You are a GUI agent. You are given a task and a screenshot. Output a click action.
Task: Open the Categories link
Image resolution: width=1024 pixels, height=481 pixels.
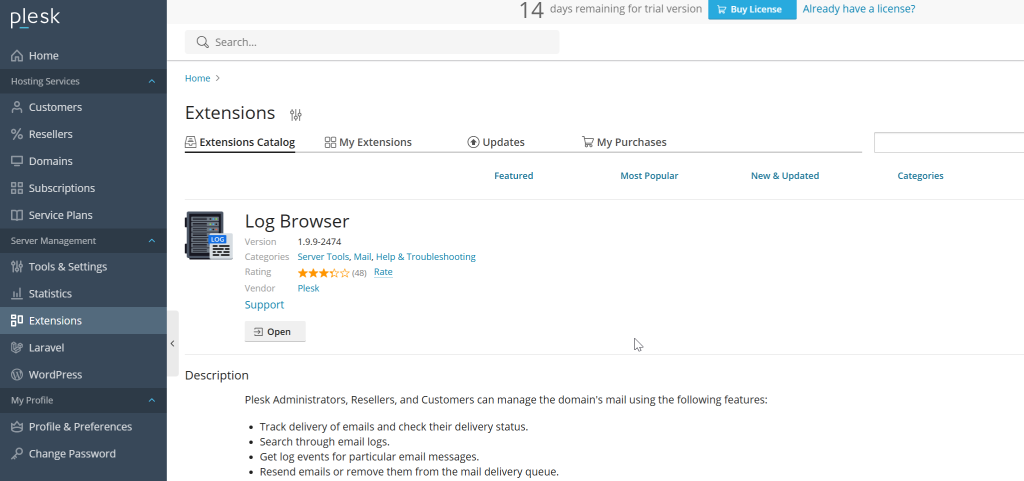tap(920, 176)
